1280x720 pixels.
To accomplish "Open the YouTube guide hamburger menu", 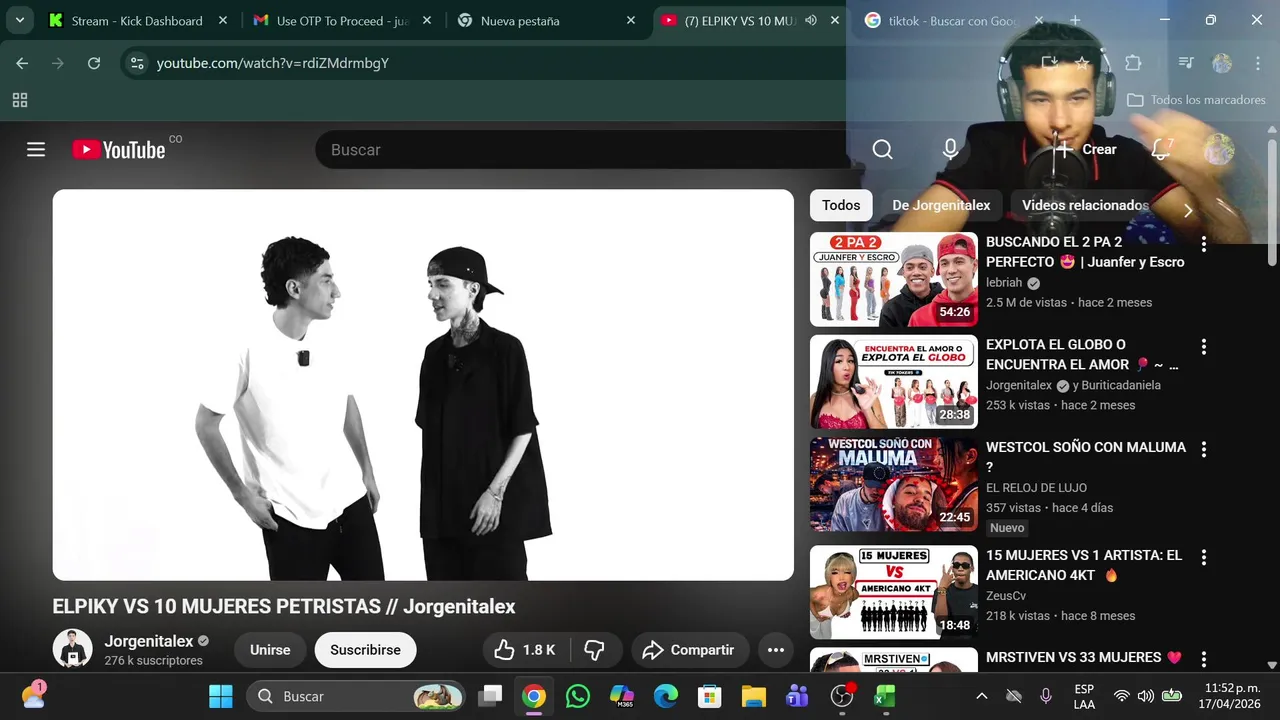I will (x=36, y=150).
